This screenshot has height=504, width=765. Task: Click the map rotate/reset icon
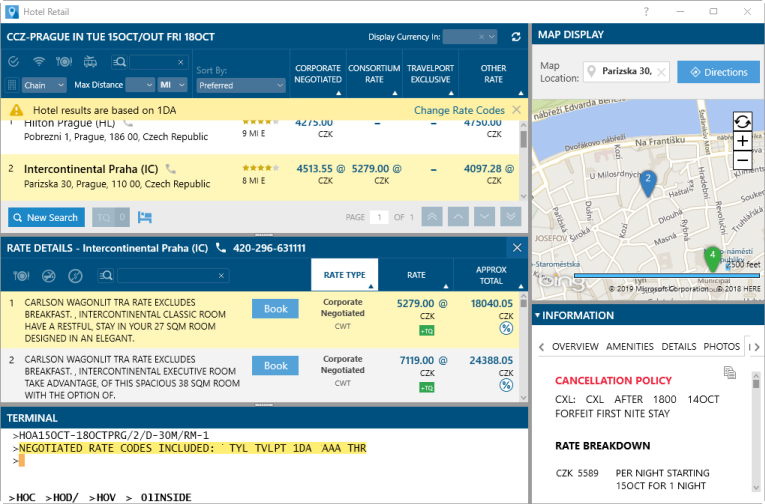coord(742,121)
